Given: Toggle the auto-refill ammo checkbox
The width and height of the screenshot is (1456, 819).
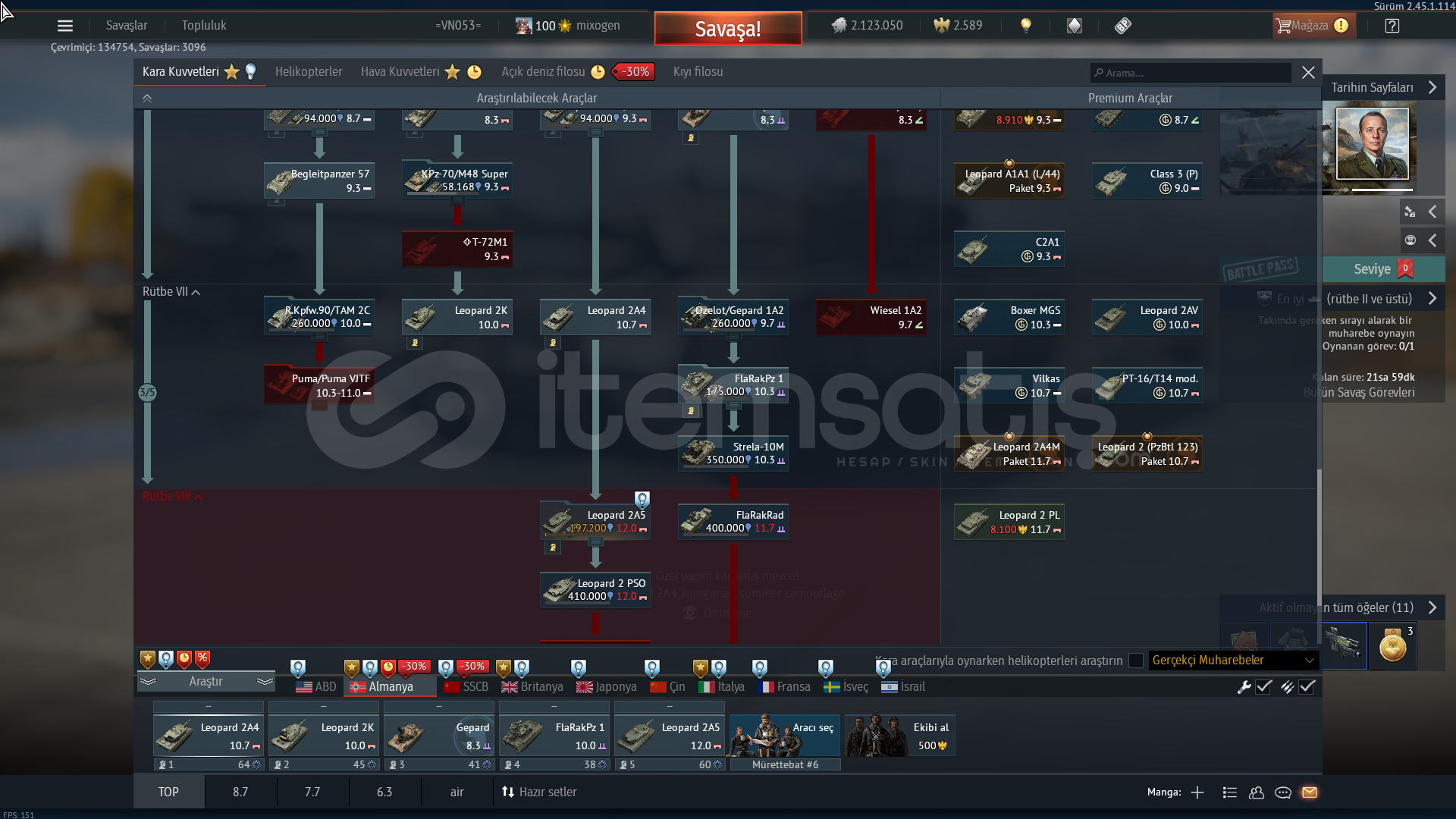Looking at the screenshot, I should [x=1307, y=687].
